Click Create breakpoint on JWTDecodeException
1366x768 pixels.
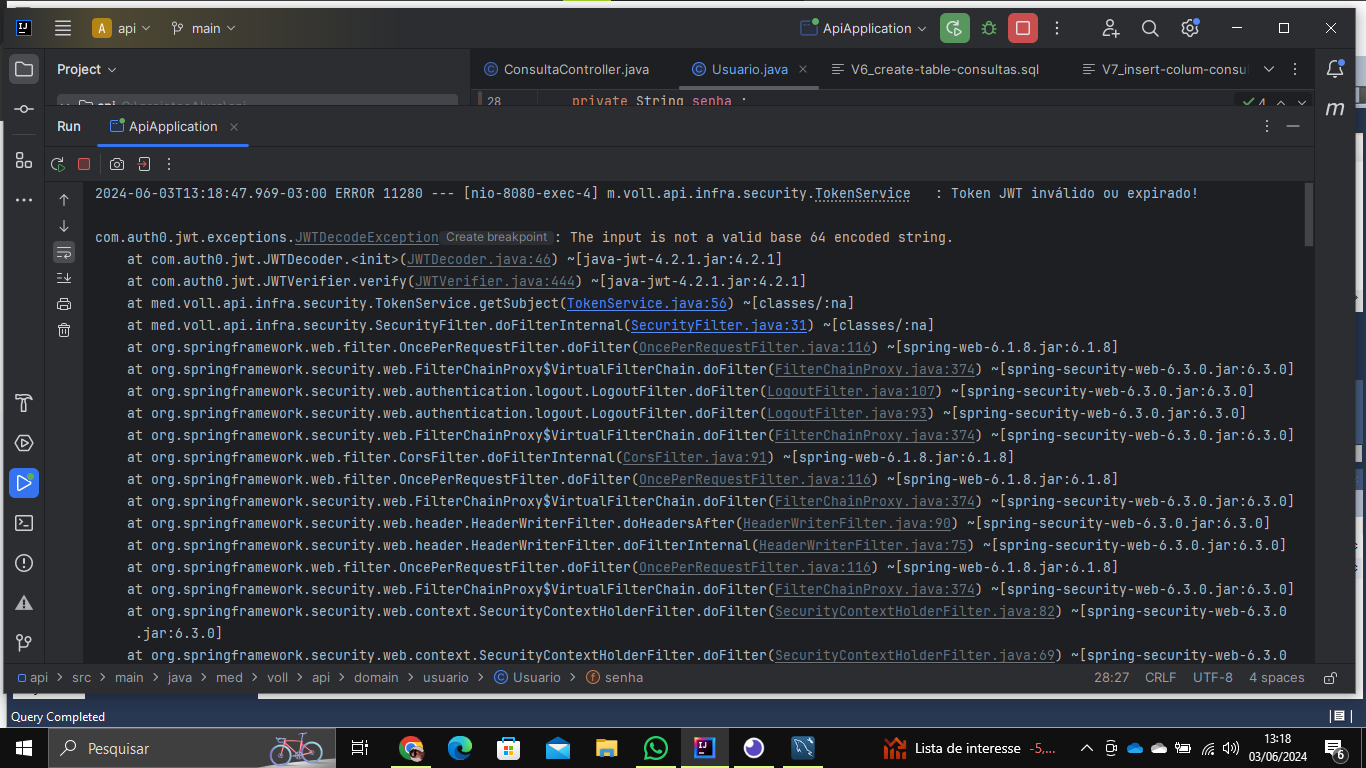coord(497,237)
